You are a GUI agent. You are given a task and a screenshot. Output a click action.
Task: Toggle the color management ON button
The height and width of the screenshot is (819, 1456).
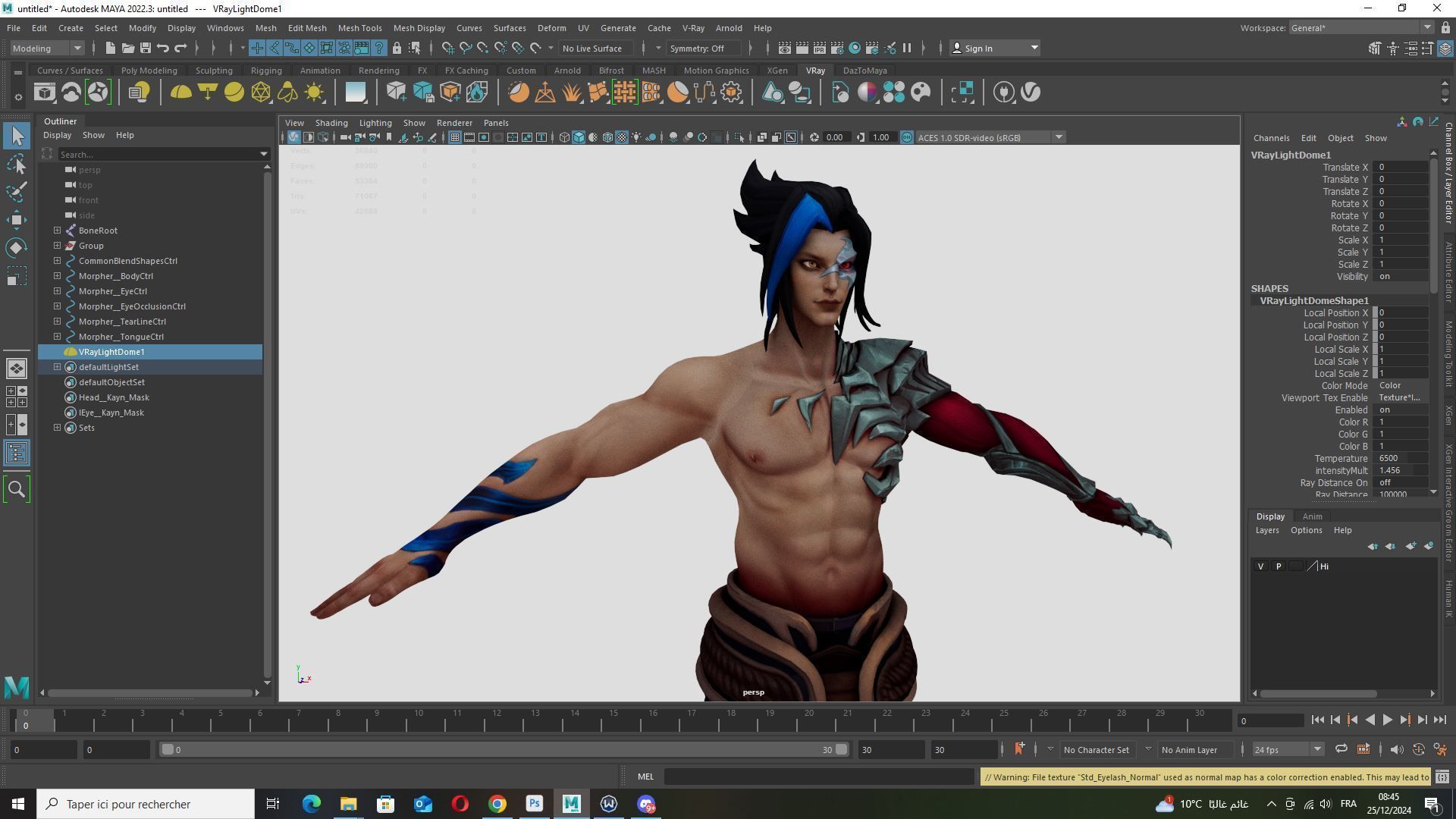pyautogui.click(x=907, y=137)
